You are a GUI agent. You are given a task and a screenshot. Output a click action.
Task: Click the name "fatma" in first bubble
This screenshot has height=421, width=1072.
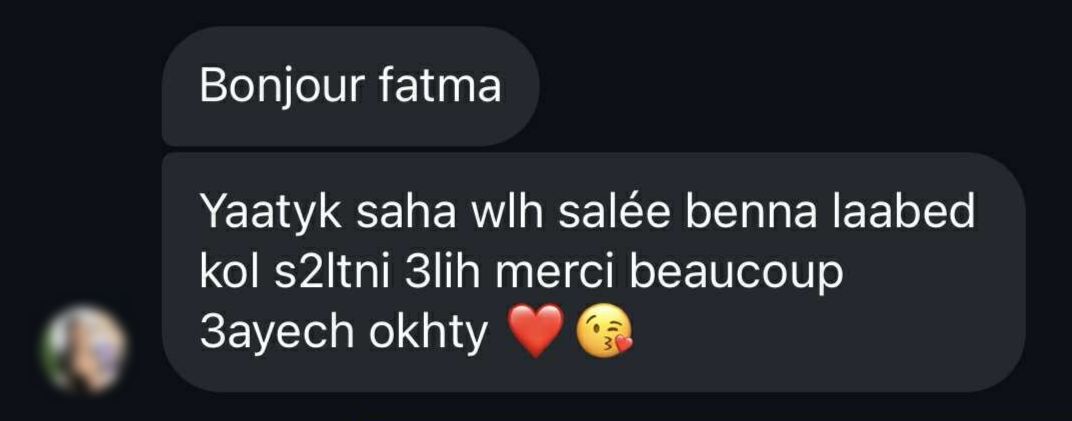[x=440, y=85]
